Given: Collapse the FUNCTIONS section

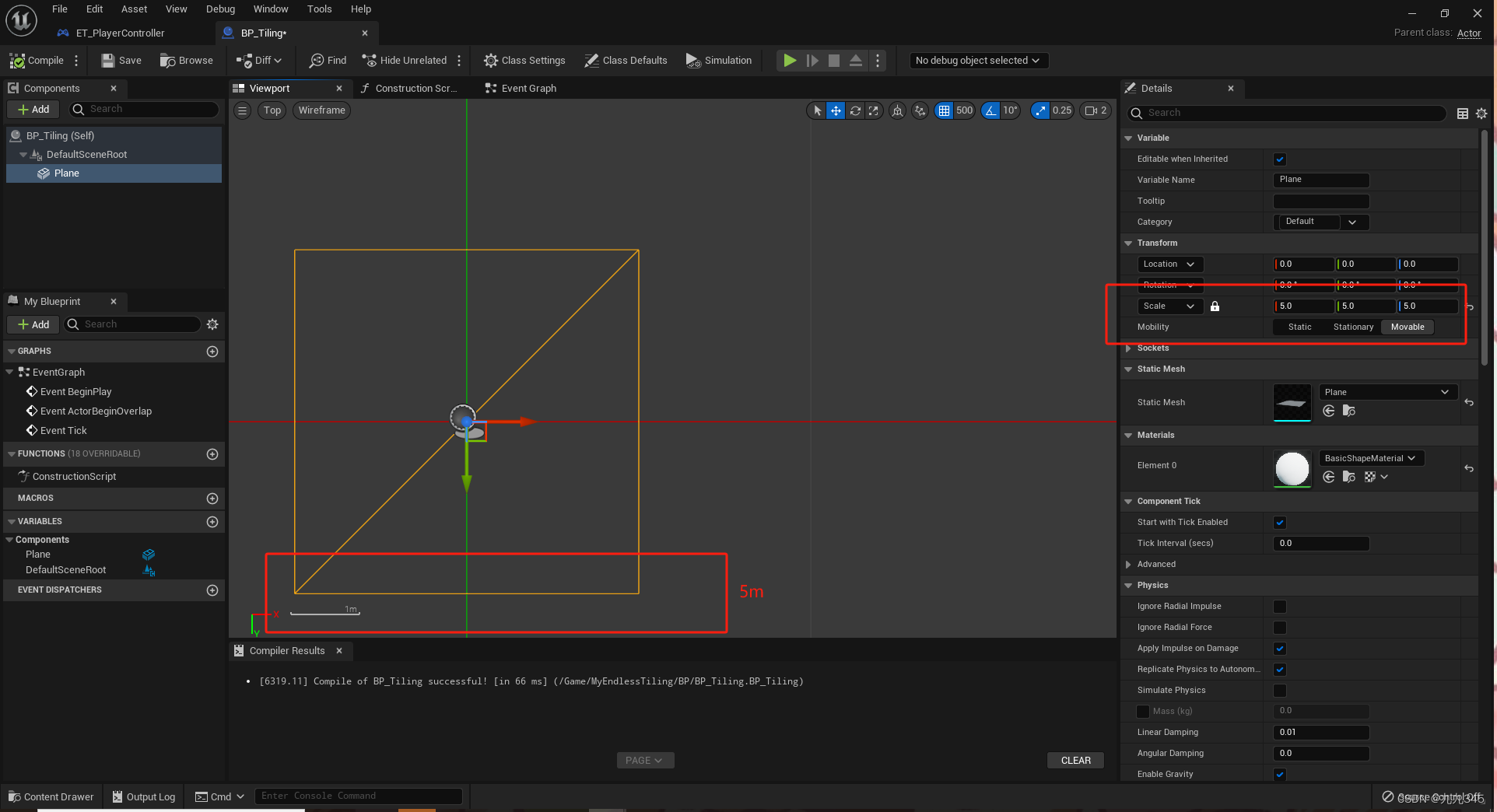Looking at the screenshot, I should click(12, 454).
